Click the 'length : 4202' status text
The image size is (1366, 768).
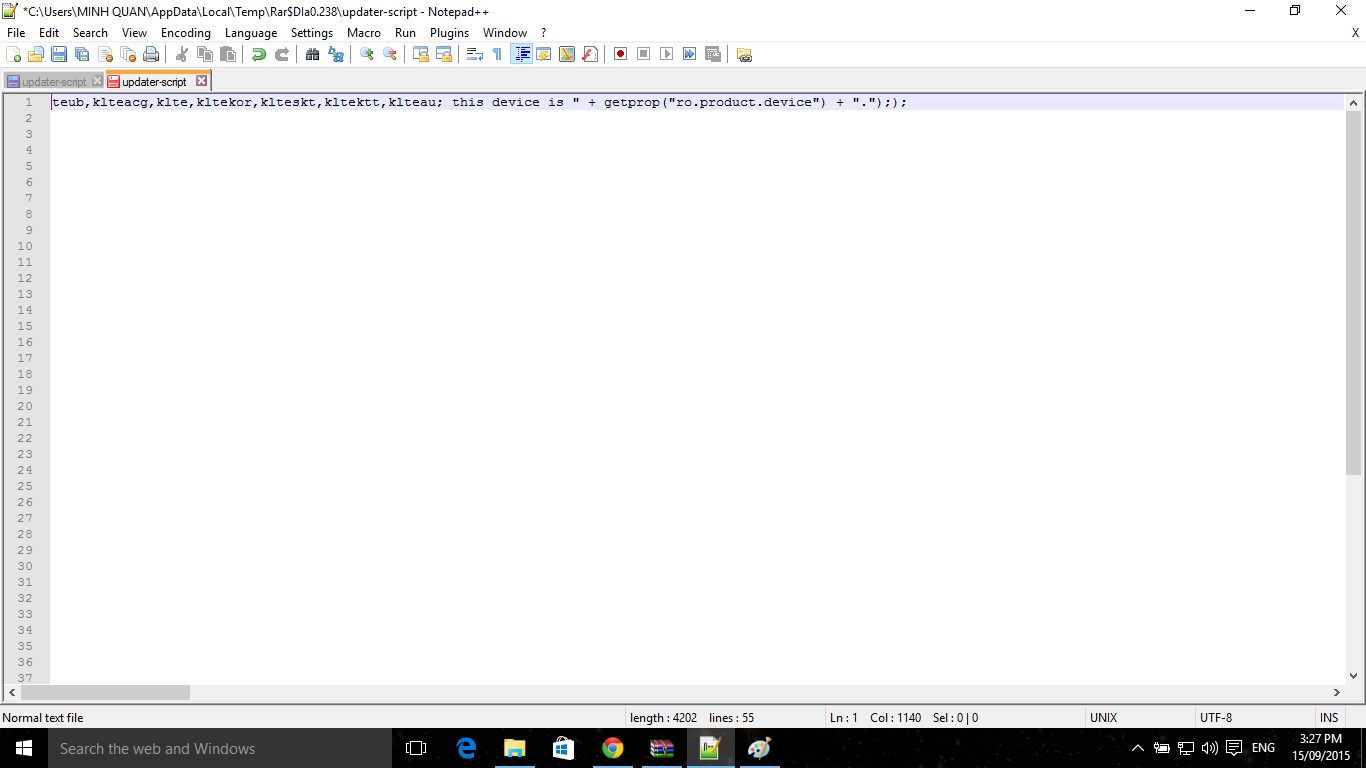click(x=663, y=718)
